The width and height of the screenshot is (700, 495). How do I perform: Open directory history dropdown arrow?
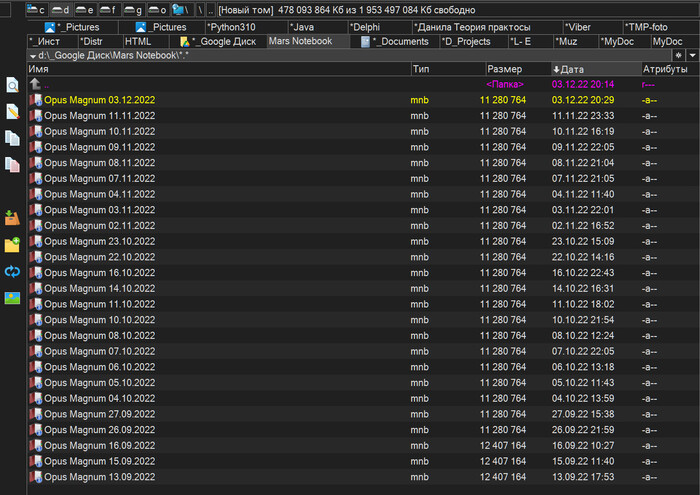692,55
